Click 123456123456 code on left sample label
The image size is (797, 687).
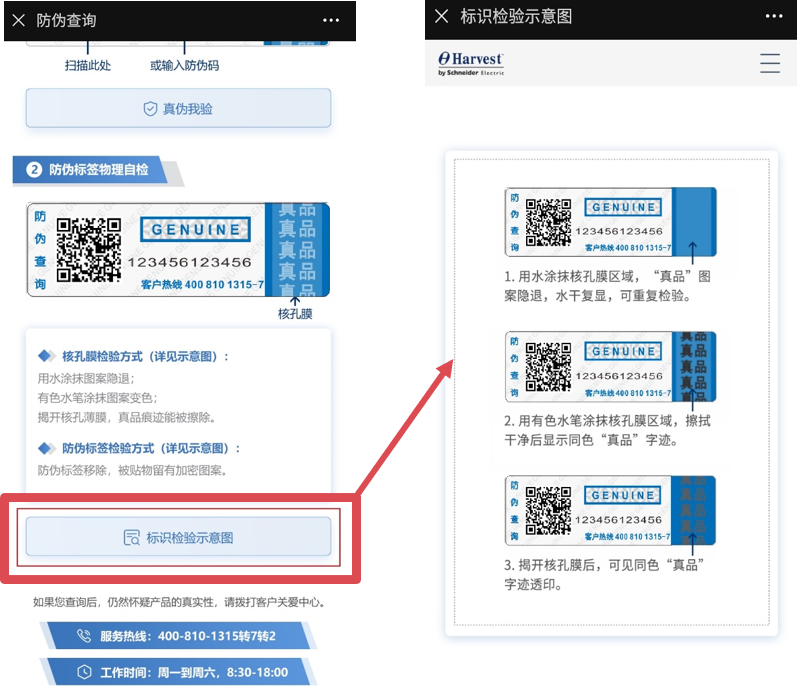(x=189, y=262)
